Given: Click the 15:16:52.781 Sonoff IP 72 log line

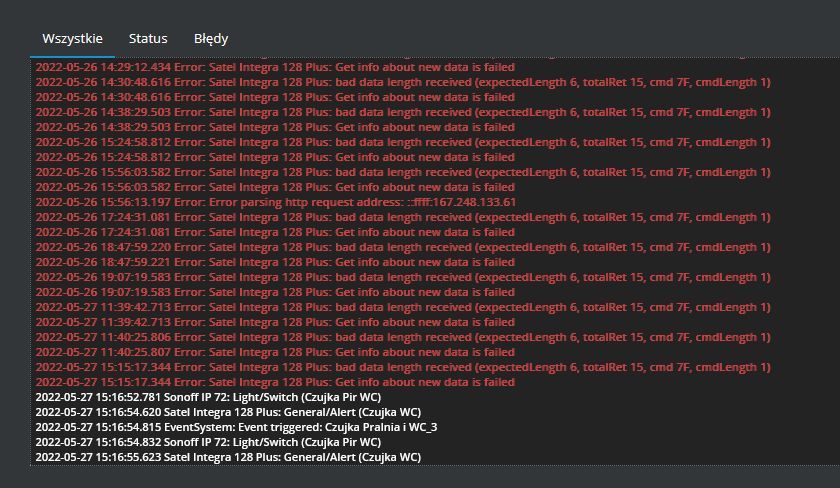Looking at the screenshot, I should (x=208, y=397).
